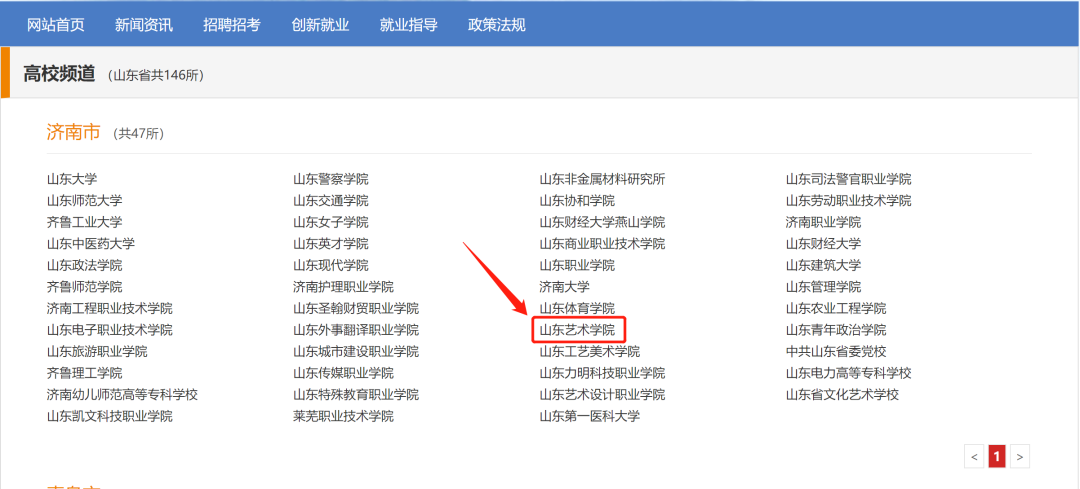This screenshot has height=489, width=1080.
Task: Open 中共山东省委党校 link
Action: (x=836, y=352)
